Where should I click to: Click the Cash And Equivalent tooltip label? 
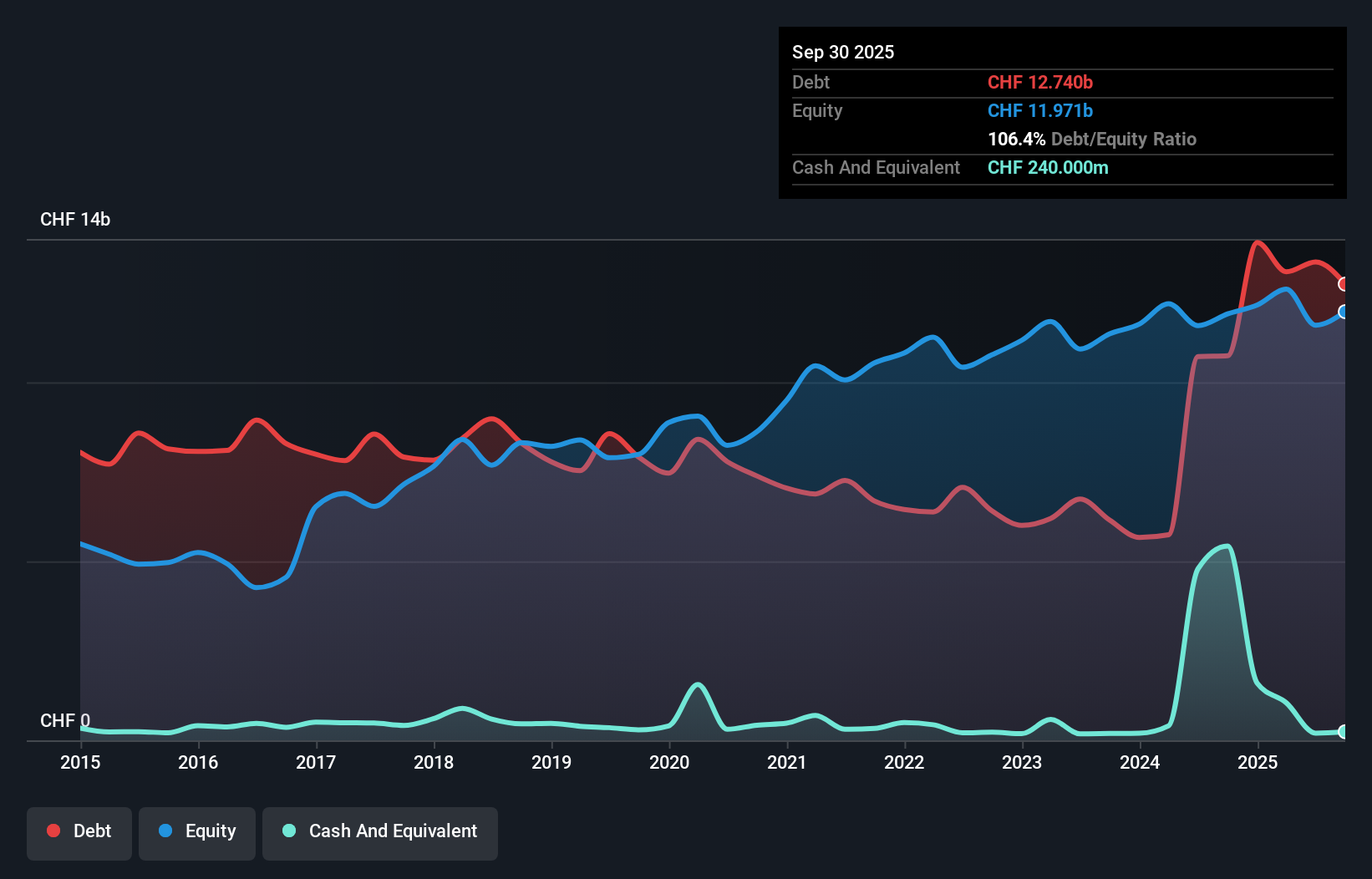coord(876,167)
